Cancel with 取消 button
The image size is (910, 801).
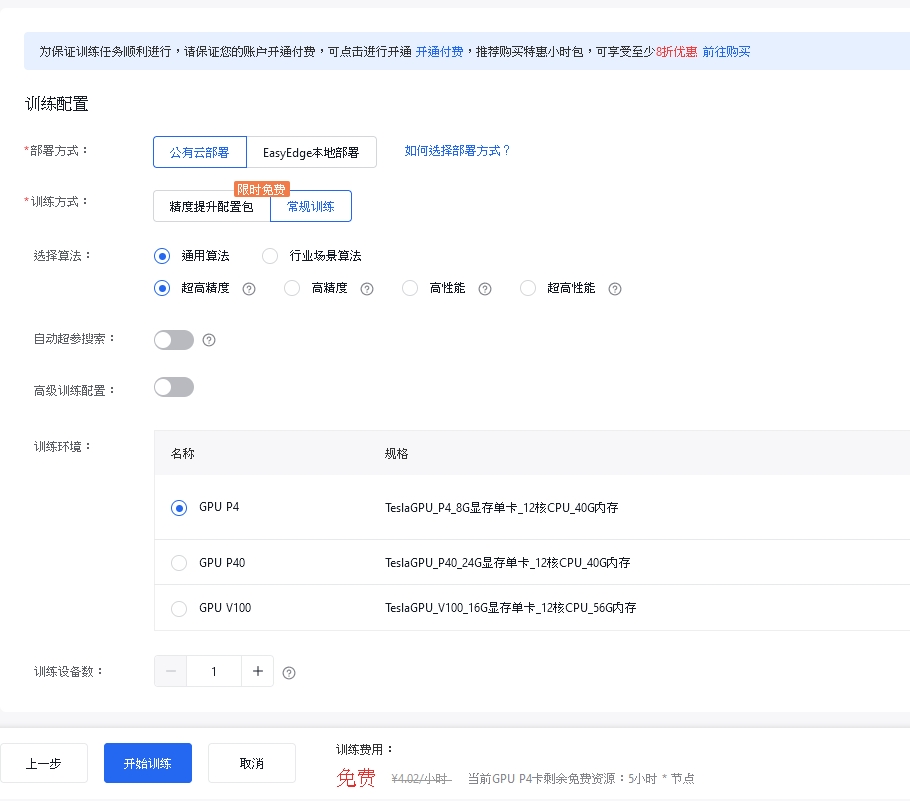tap(251, 763)
